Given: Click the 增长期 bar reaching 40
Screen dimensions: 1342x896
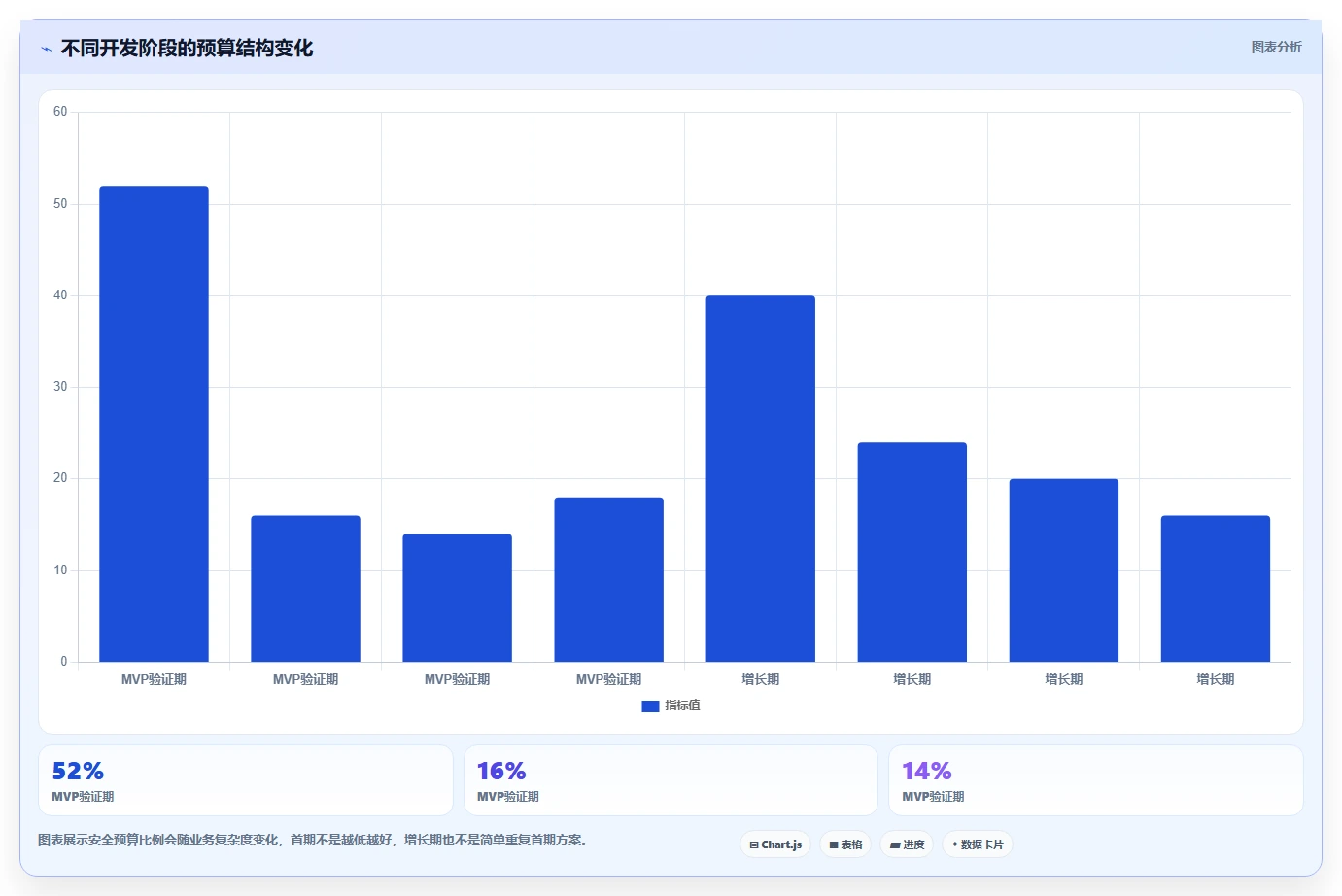Looking at the screenshot, I should point(760,478).
